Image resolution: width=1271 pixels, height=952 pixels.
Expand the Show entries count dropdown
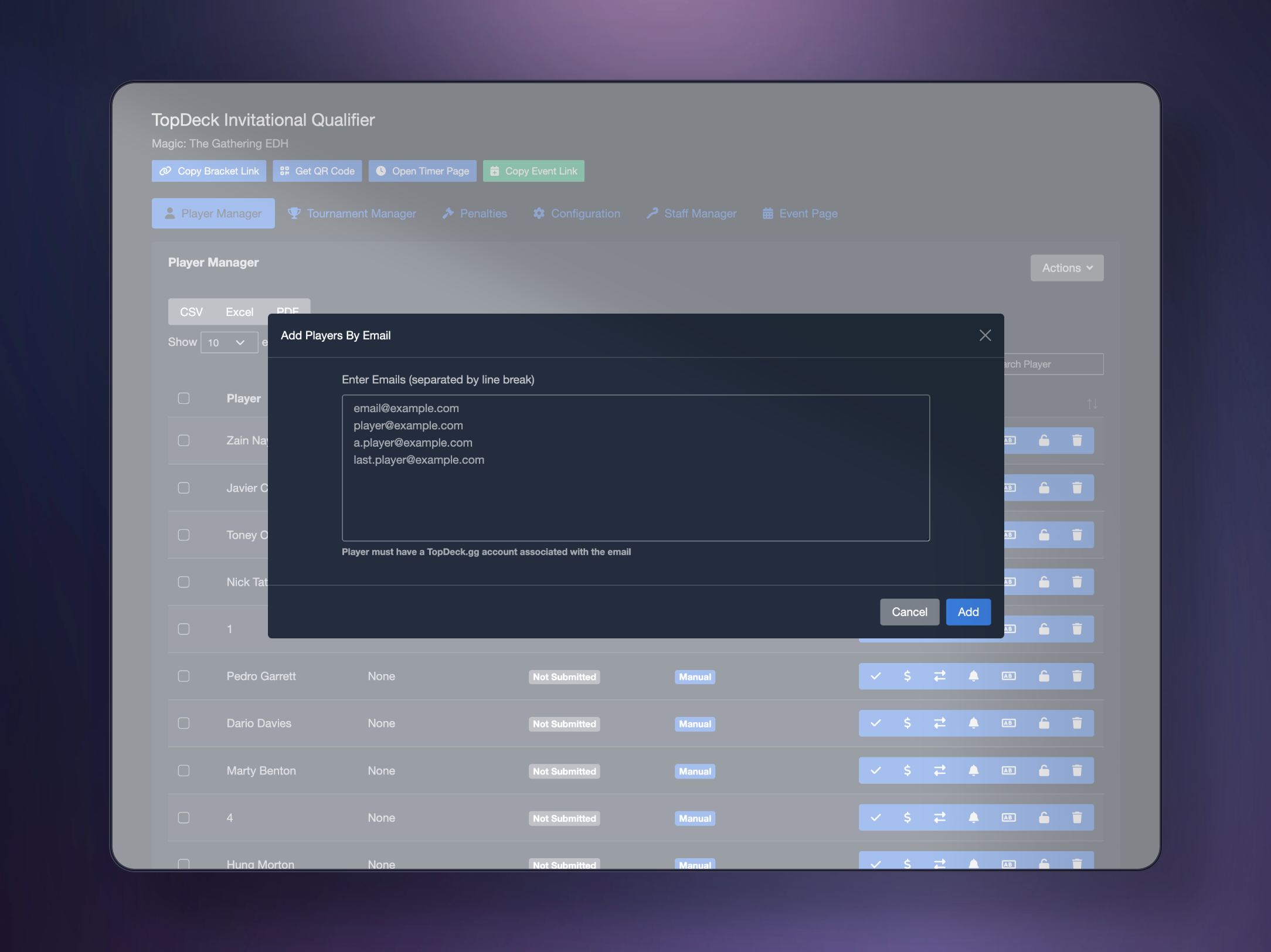click(x=229, y=342)
